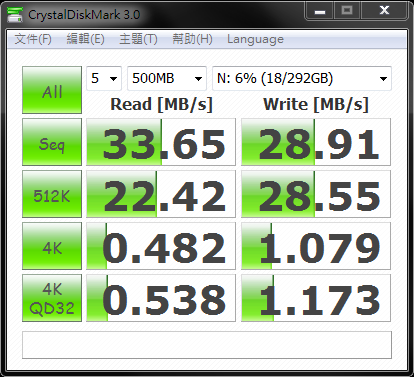The image size is (414, 377).
Task: Click the CrystalDiskMark app icon in title bar
Action: pyautogui.click(x=15, y=15)
